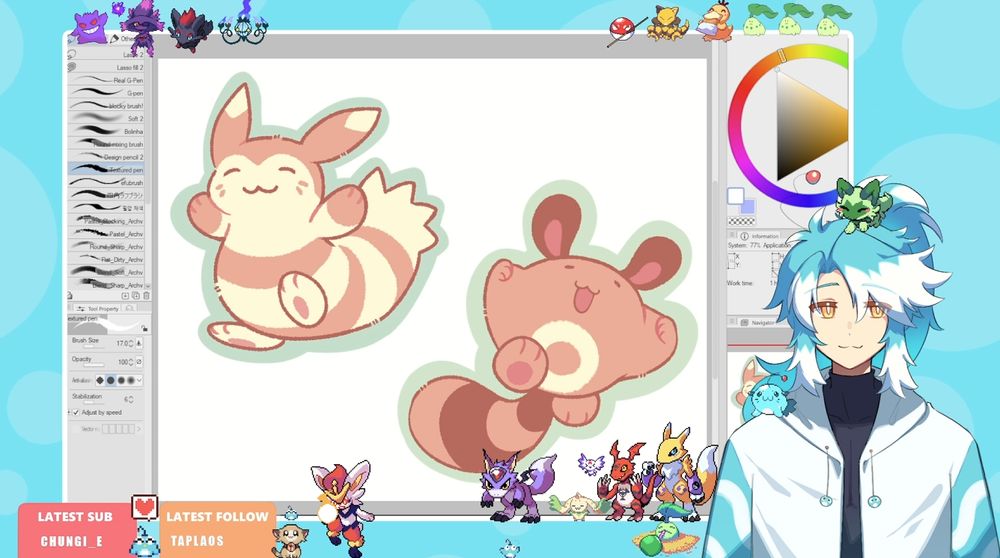Choose the G-pen brush
Screen dimensions: 1000x558
(106, 92)
